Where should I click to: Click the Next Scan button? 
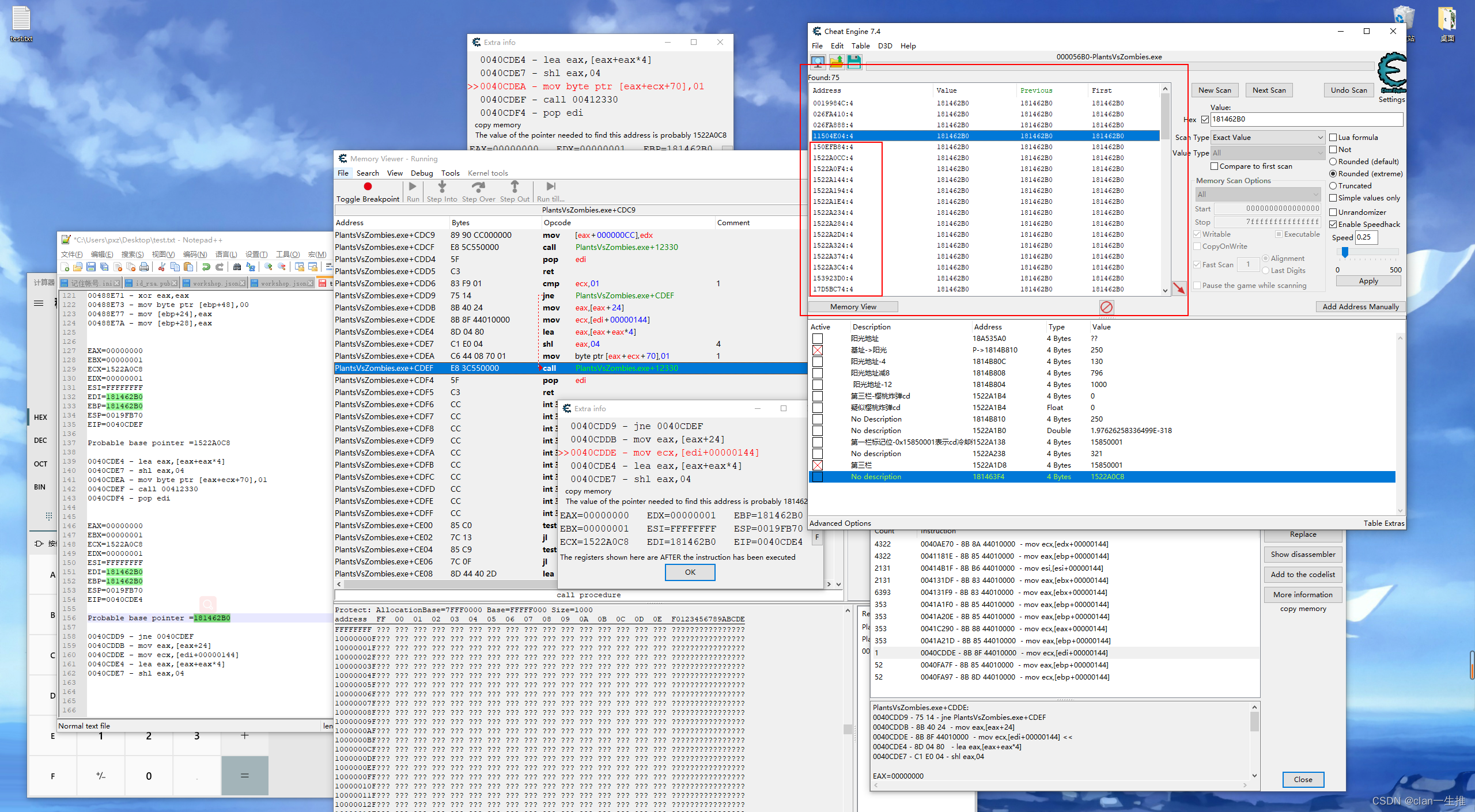[x=1269, y=90]
